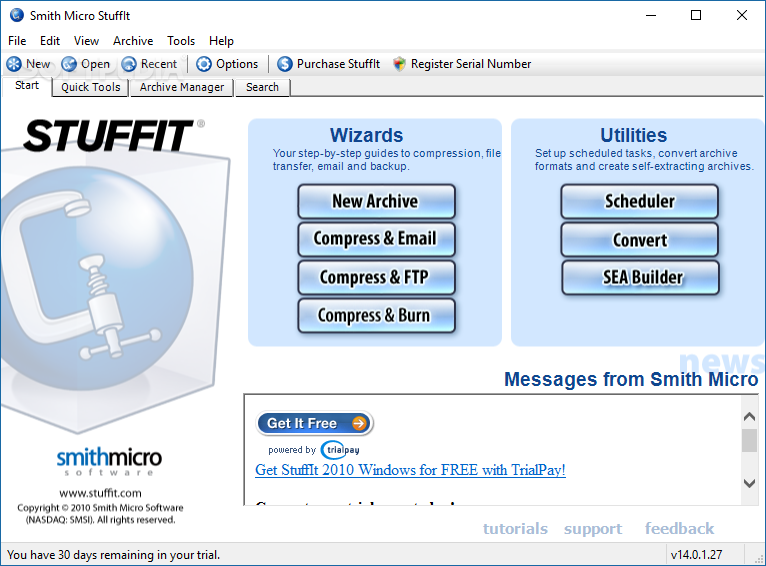Open the tutorials link
Screen dimensions: 766x566
pos(515,528)
